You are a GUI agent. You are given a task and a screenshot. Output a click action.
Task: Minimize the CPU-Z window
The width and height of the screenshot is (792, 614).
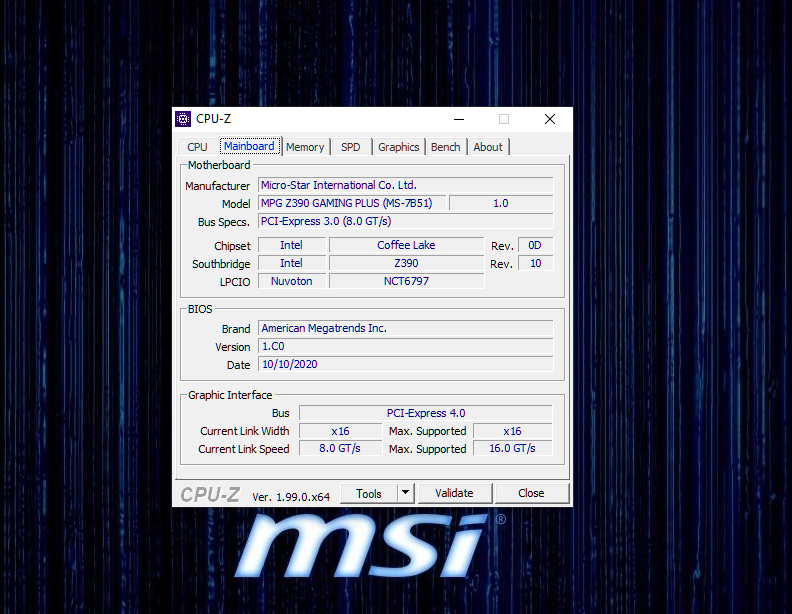(459, 119)
